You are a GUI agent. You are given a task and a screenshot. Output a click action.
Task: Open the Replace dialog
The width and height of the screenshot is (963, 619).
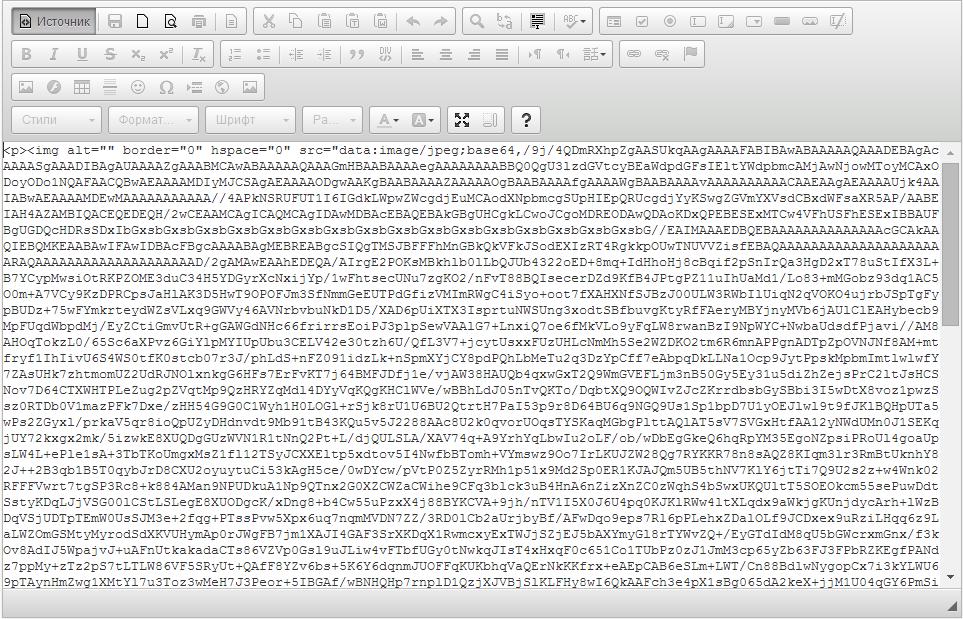pos(505,21)
